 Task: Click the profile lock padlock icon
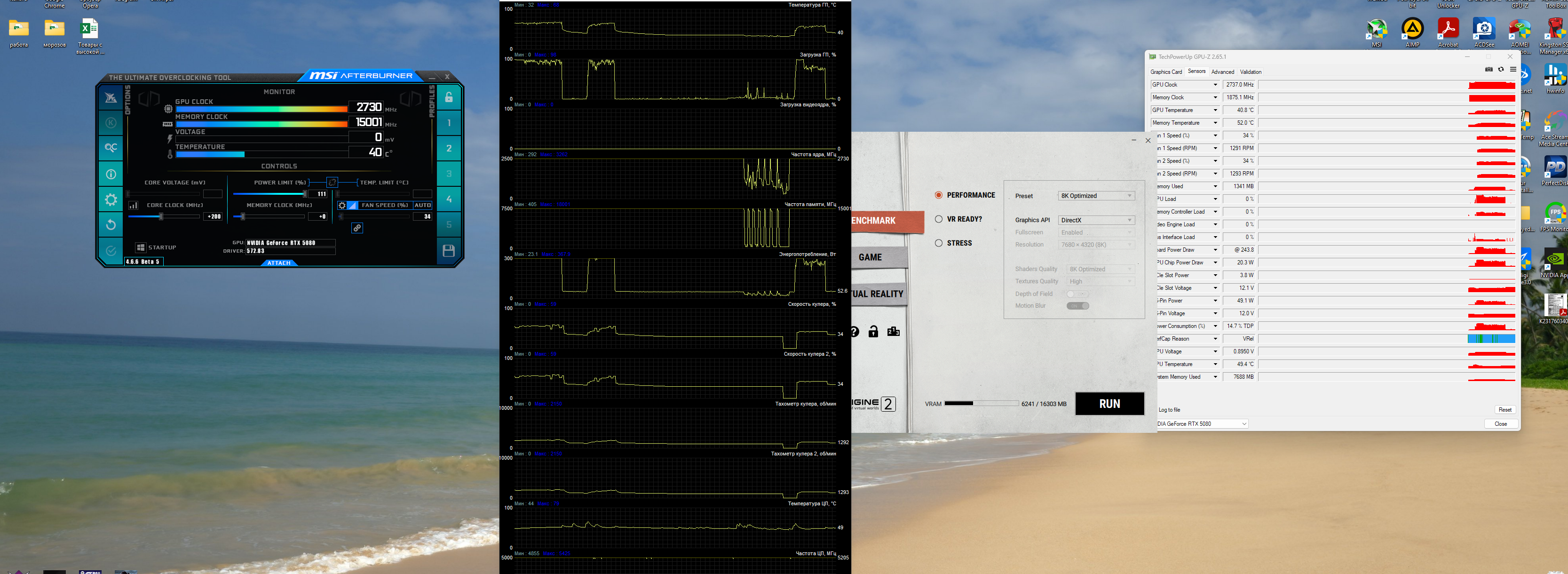(x=449, y=97)
